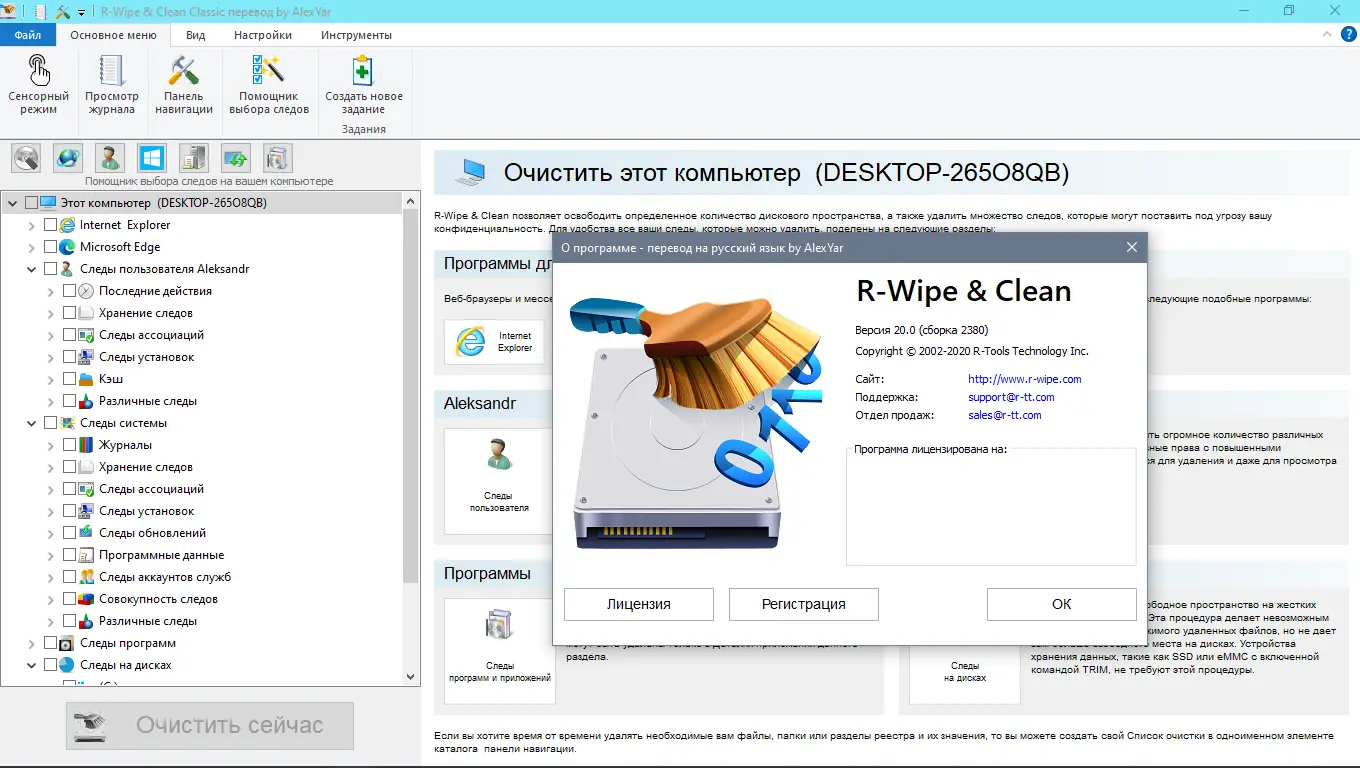The height and width of the screenshot is (768, 1360).
Task: Click the tree scrollbar up arrow
Action: tap(411, 200)
